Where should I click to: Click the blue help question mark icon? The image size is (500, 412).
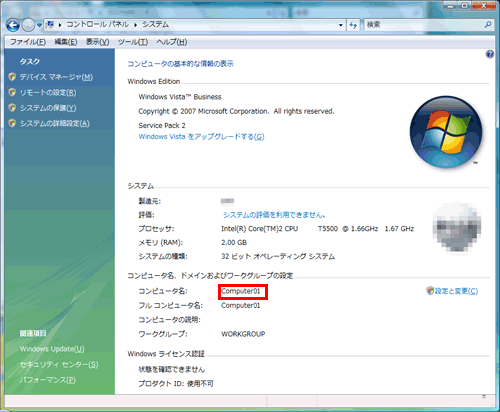[489, 54]
